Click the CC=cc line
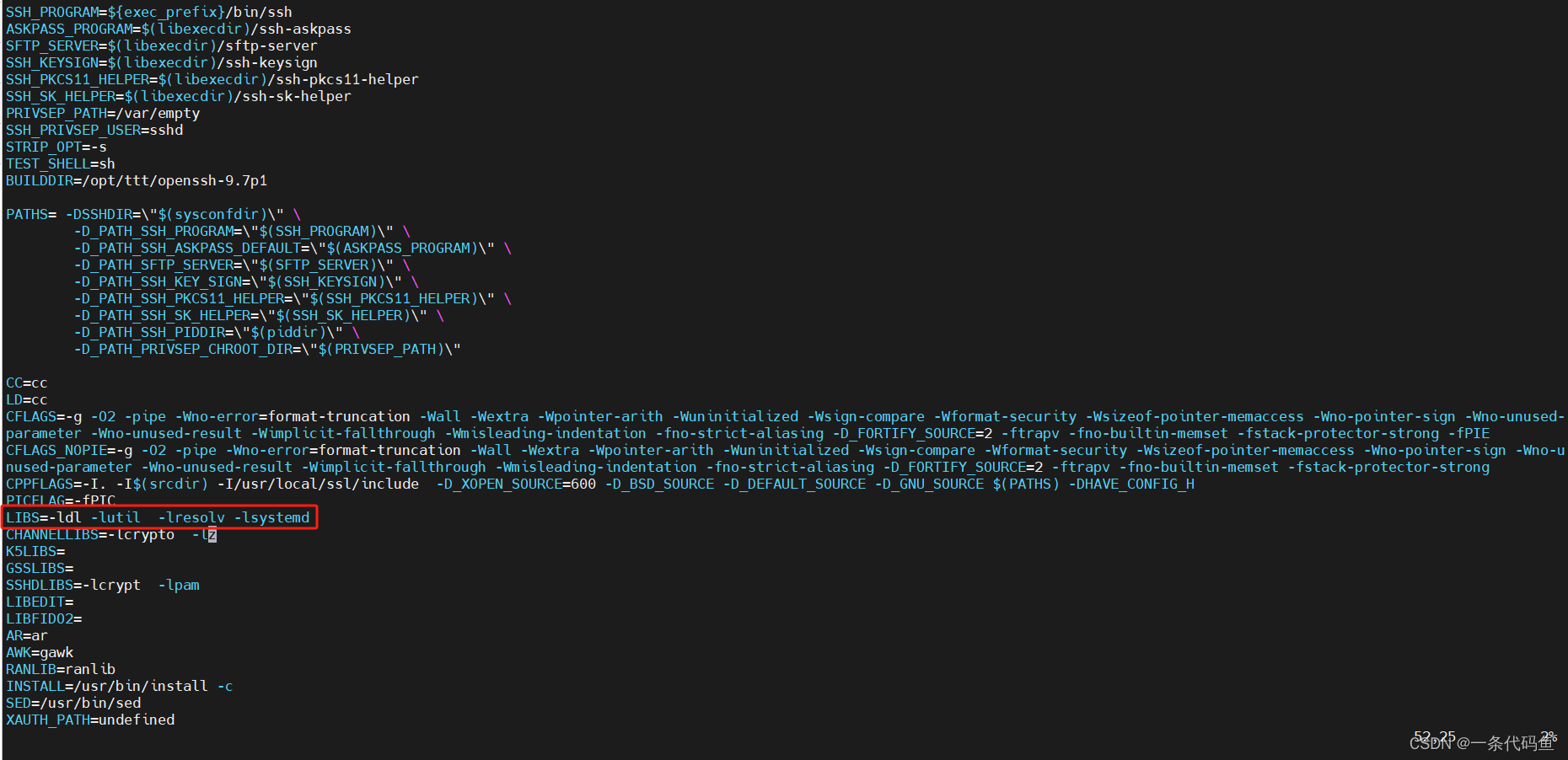The width and height of the screenshot is (1568, 760). pyautogui.click(x=27, y=383)
